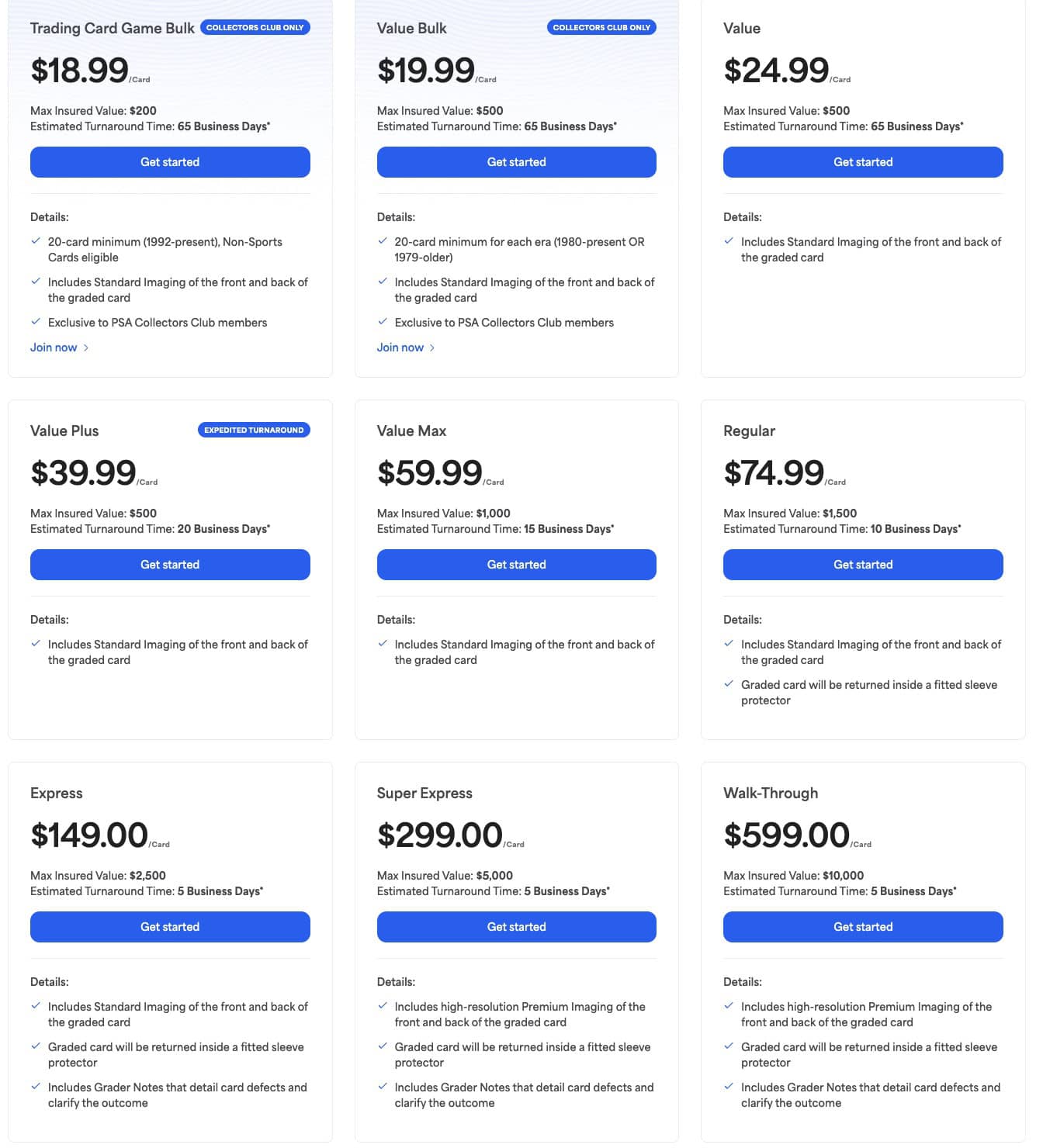Click the Collectors Club Only badge on Value Bulk
Image resolution: width=1043 pixels, height=1148 pixels.
tap(601, 26)
